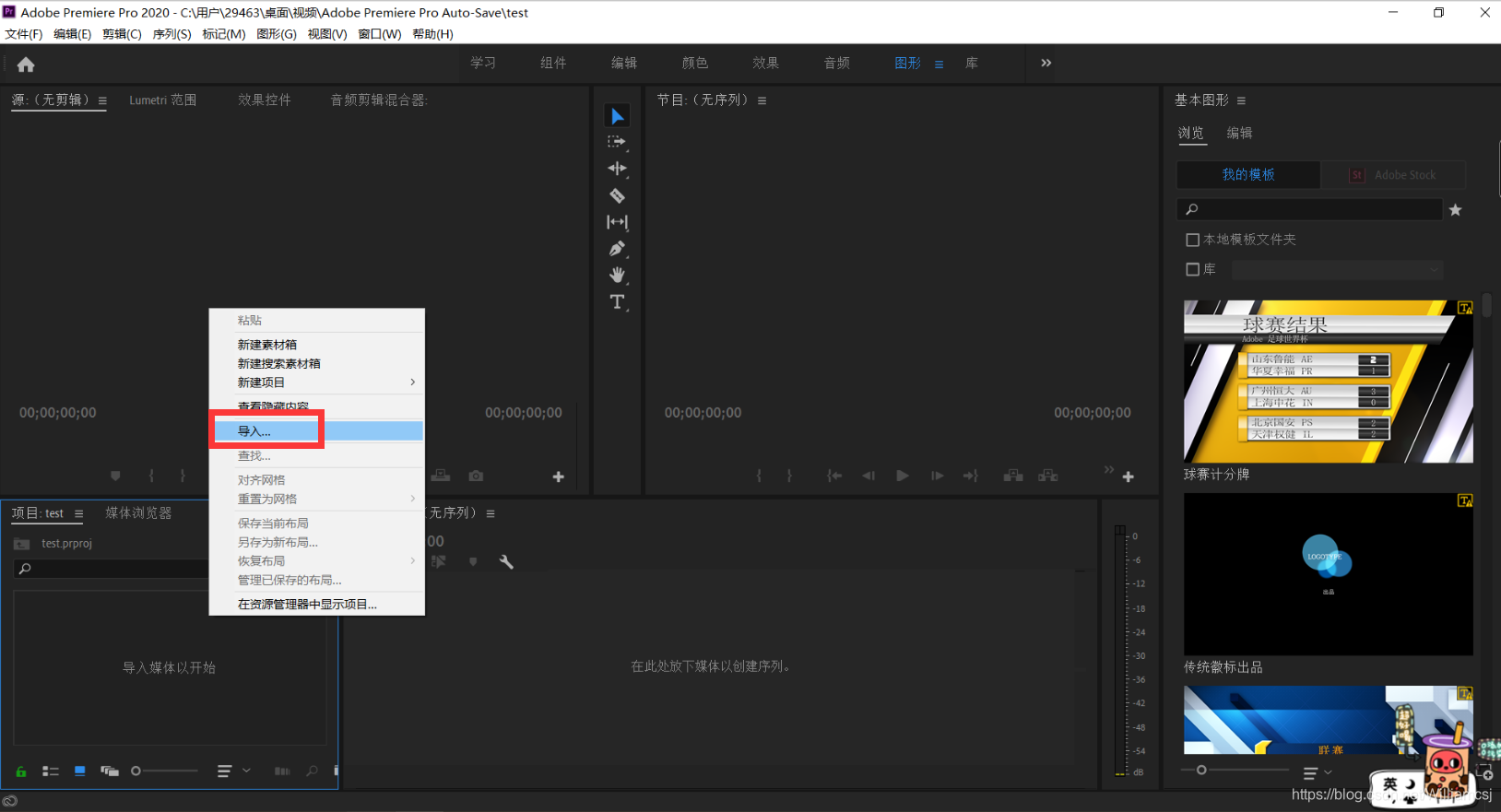Toggle the green project write lock

(21, 771)
